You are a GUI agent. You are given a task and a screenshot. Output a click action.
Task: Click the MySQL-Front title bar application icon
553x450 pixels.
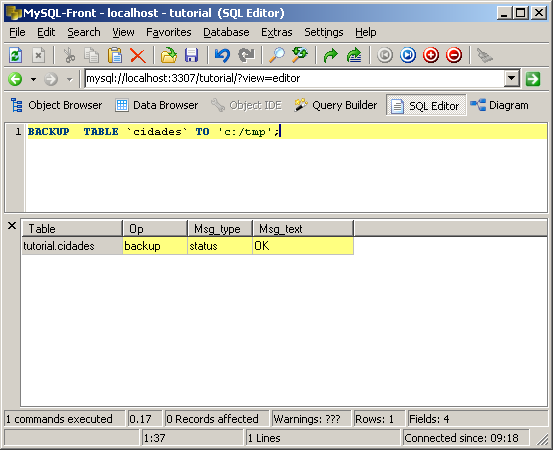[x=14, y=13]
